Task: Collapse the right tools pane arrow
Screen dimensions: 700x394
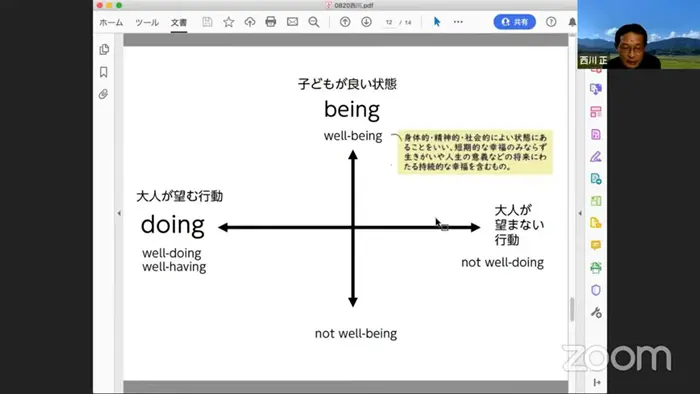Action: [580, 213]
